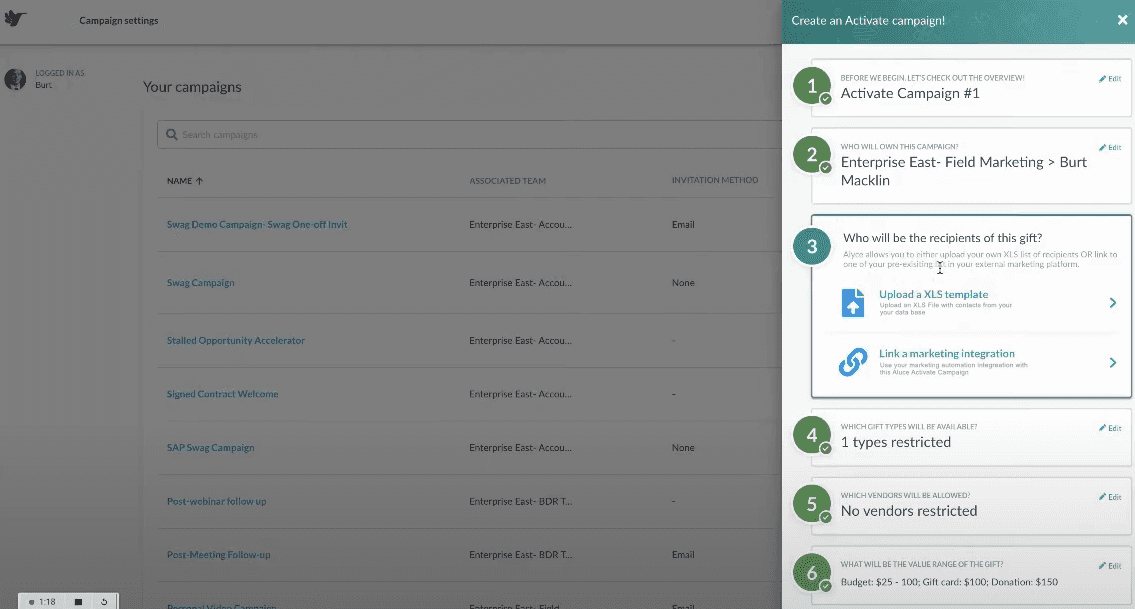Click the search magnifier icon
The width and height of the screenshot is (1135, 609).
[x=172, y=135]
